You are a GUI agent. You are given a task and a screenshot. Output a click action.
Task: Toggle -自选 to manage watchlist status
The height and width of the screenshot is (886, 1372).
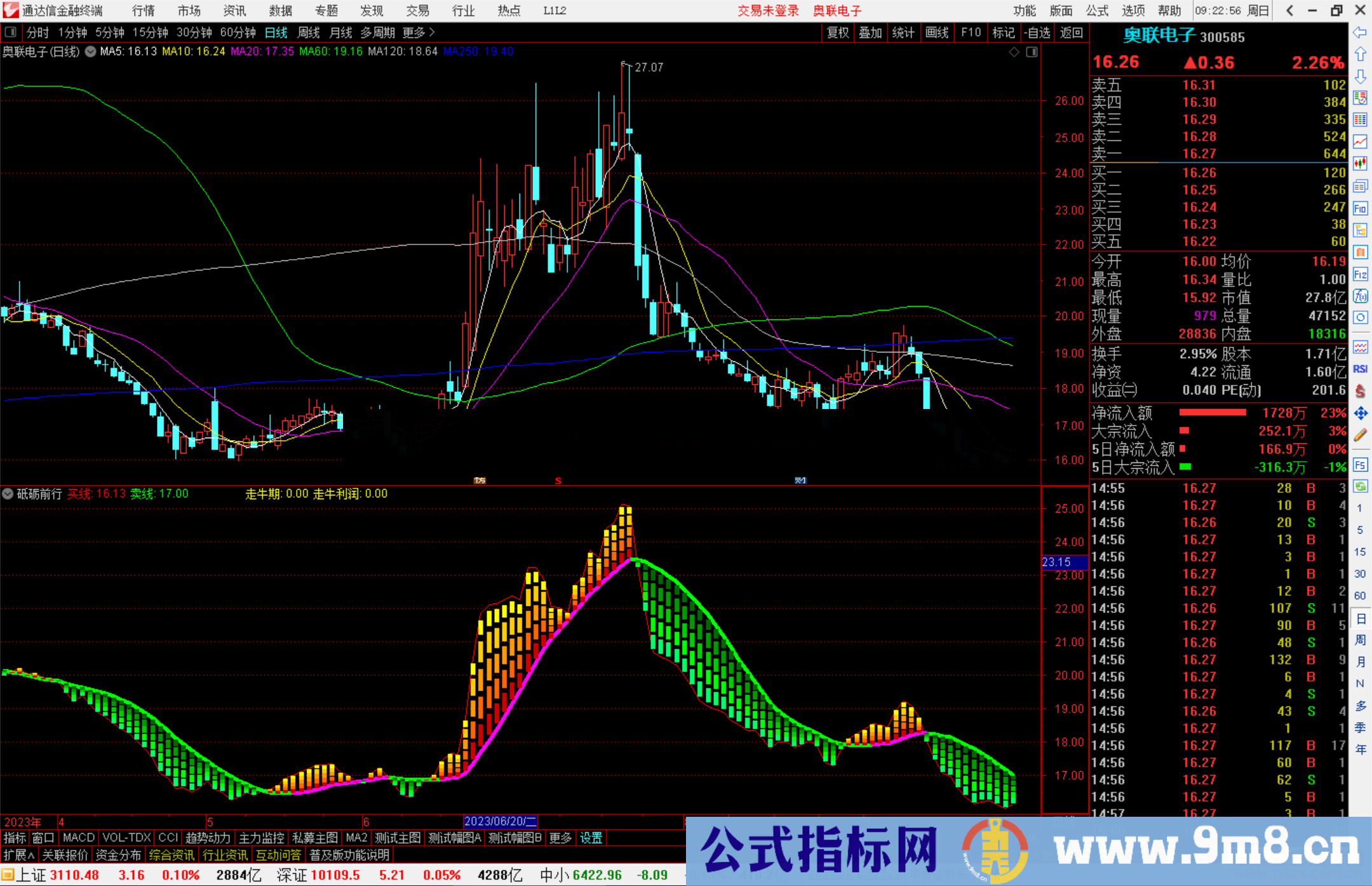point(1037,32)
